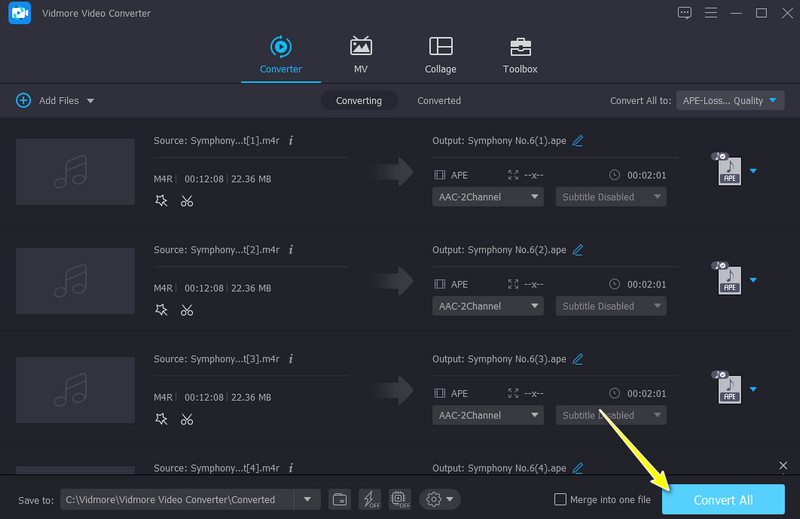Open the MV tab
The width and height of the screenshot is (800, 519).
click(x=360, y=55)
